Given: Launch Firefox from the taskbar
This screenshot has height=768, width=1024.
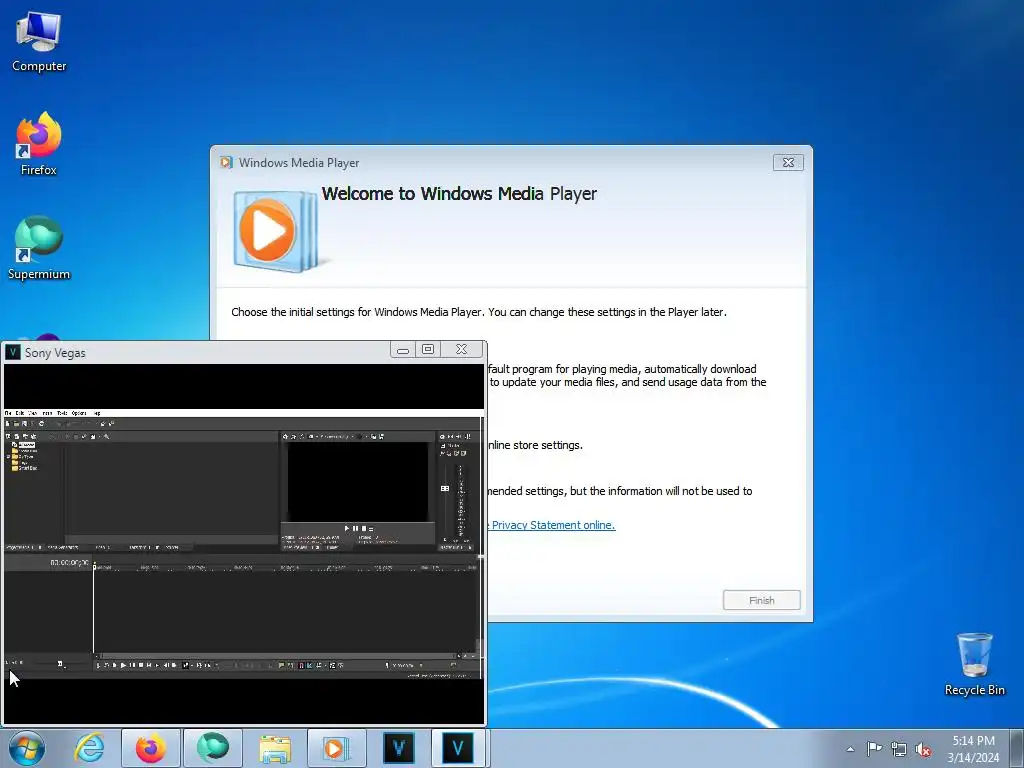Looking at the screenshot, I should click(150, 748).
